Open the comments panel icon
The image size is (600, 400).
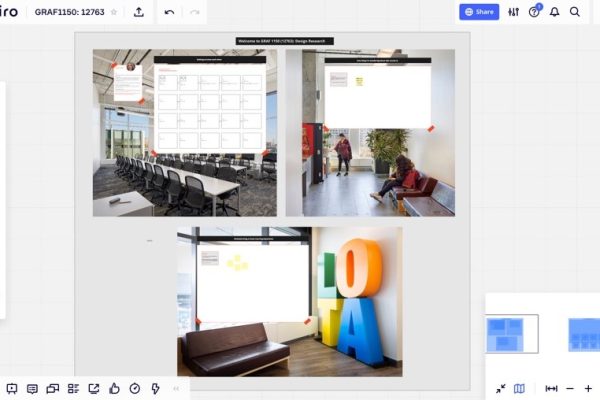[x=32, y=388]
